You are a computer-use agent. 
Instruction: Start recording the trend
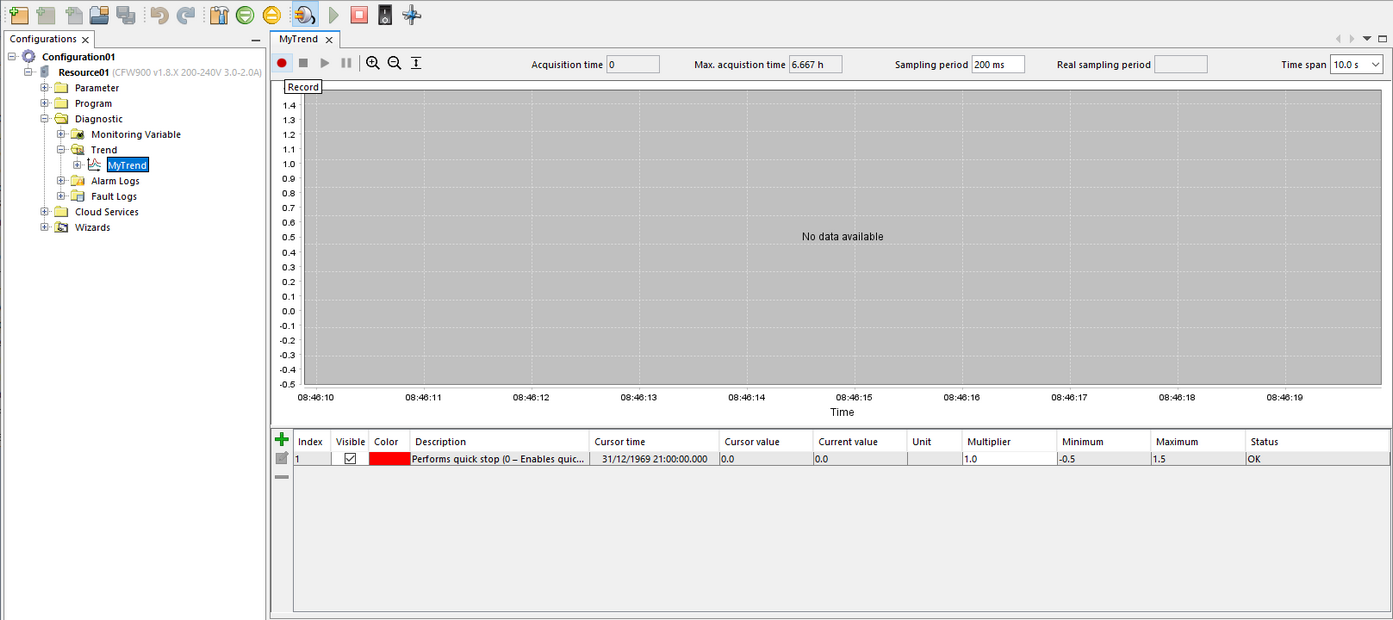[x=281, y=62]
